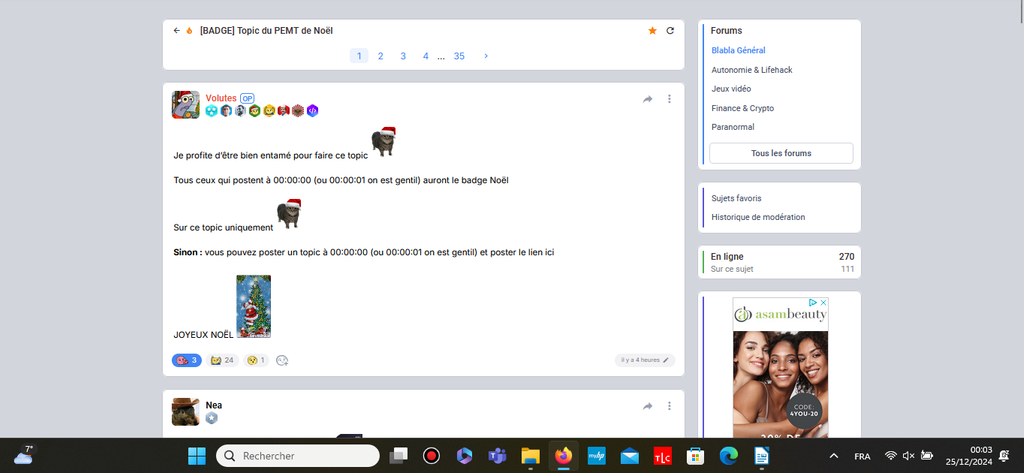Click Volutes' profile avatar
This screenshot has height=473, width=1024.
pyautogui.click(x=186, y=105)
